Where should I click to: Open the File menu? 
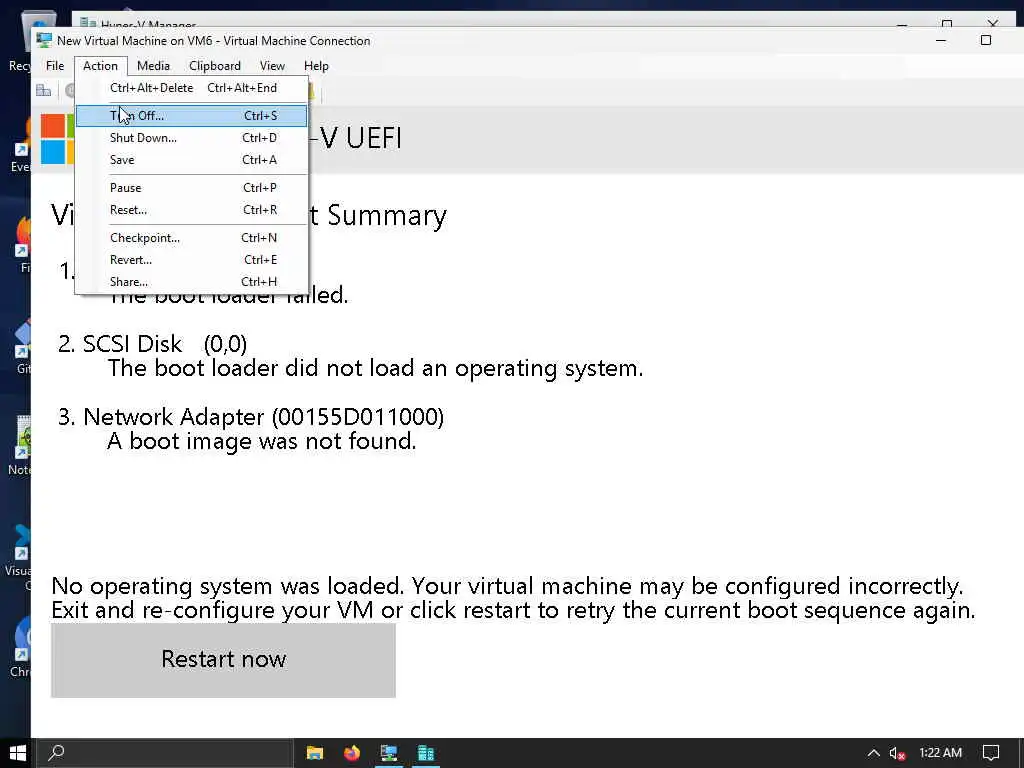pyautogui.click(x=55, y=66)
